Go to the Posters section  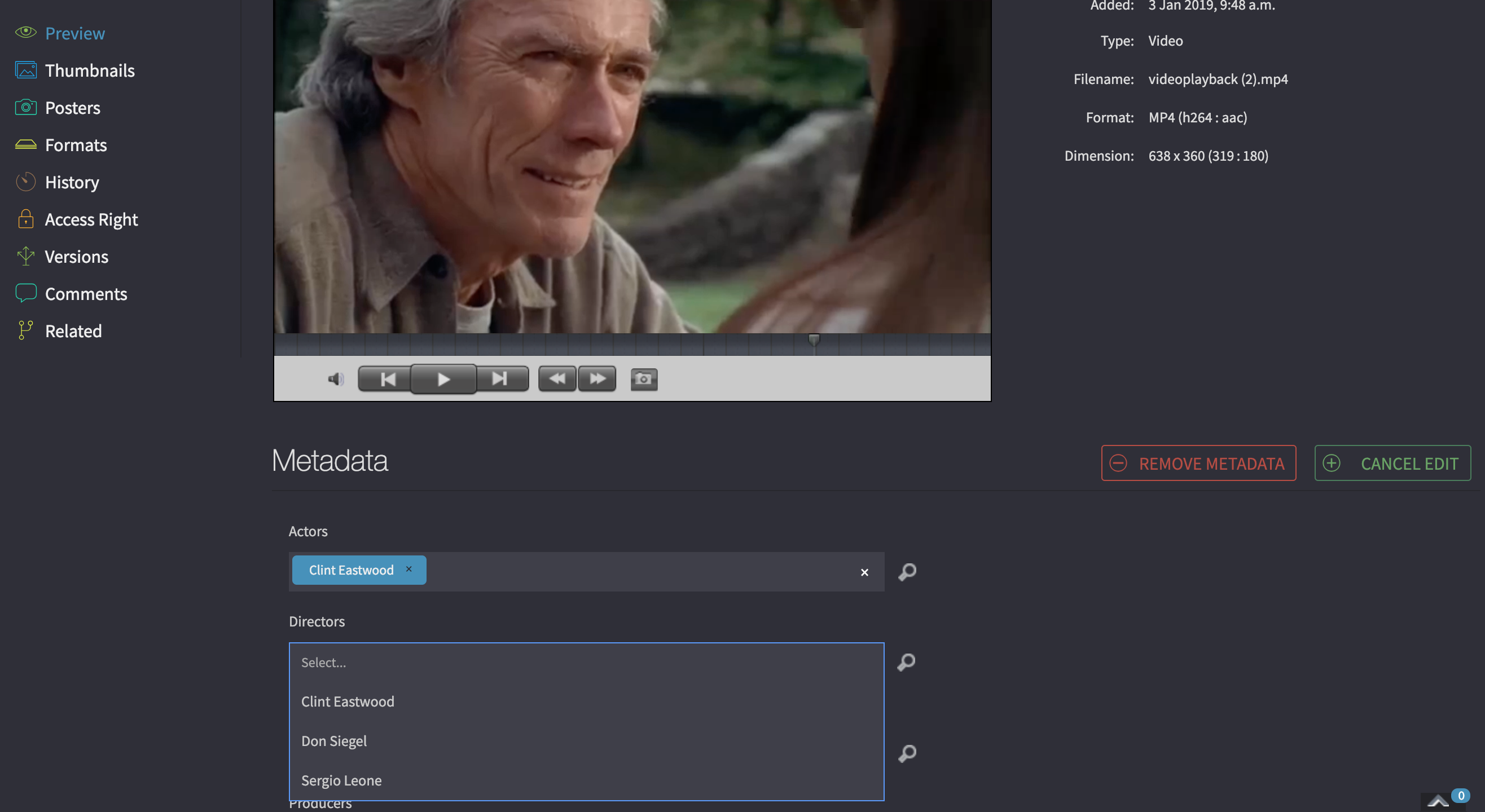tap(73, 108)
